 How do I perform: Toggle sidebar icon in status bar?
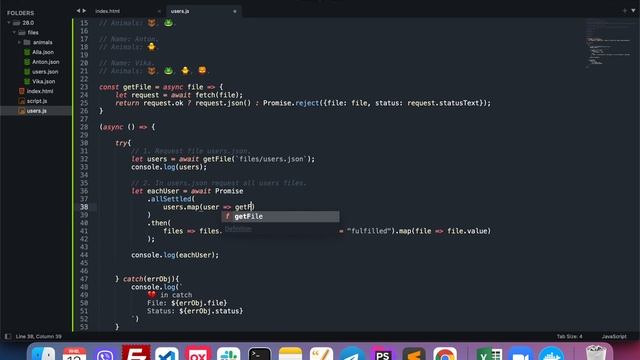tap(8, 336)
